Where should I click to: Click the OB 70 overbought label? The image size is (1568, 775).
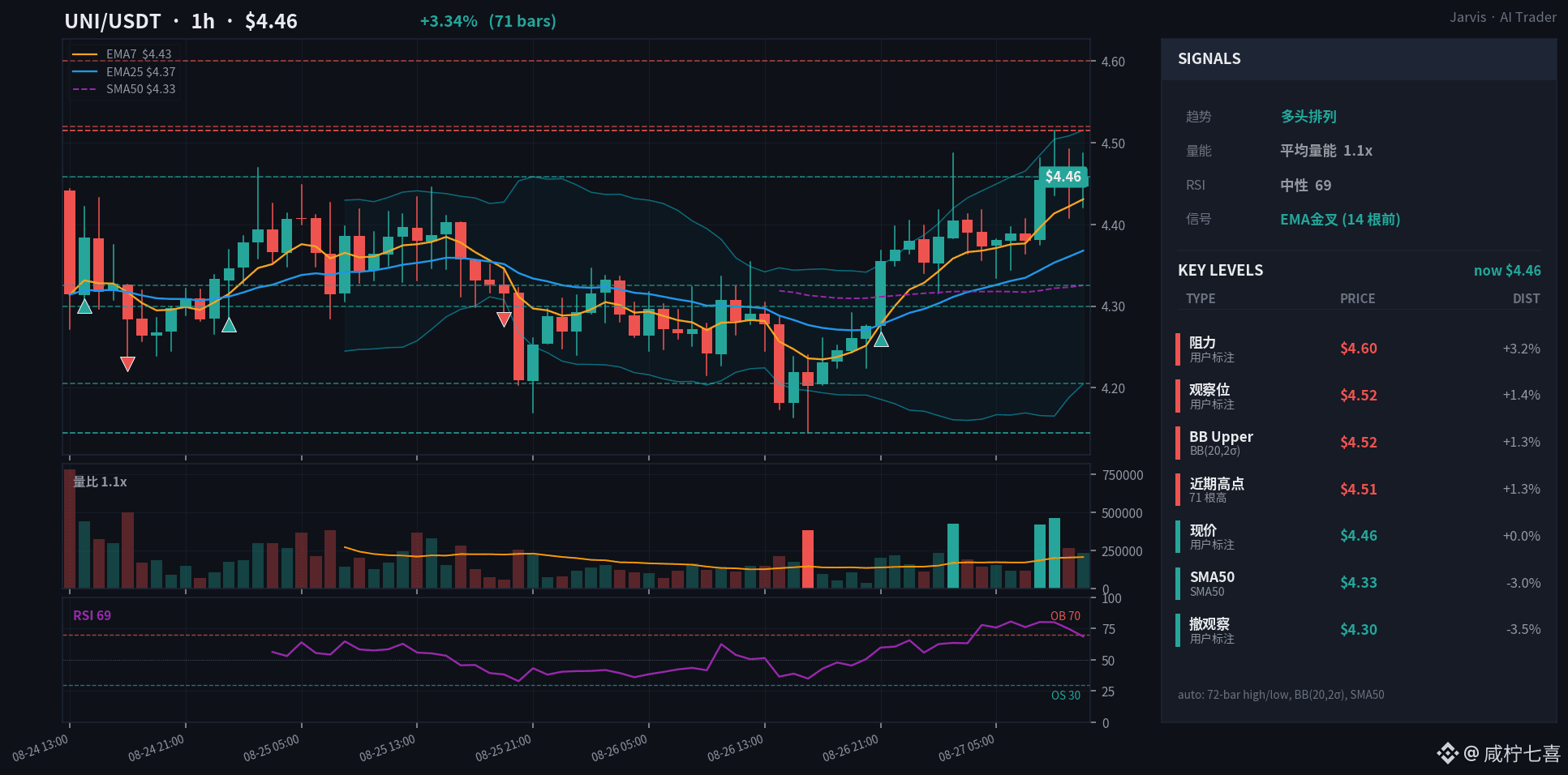(x=1065, y=616)
